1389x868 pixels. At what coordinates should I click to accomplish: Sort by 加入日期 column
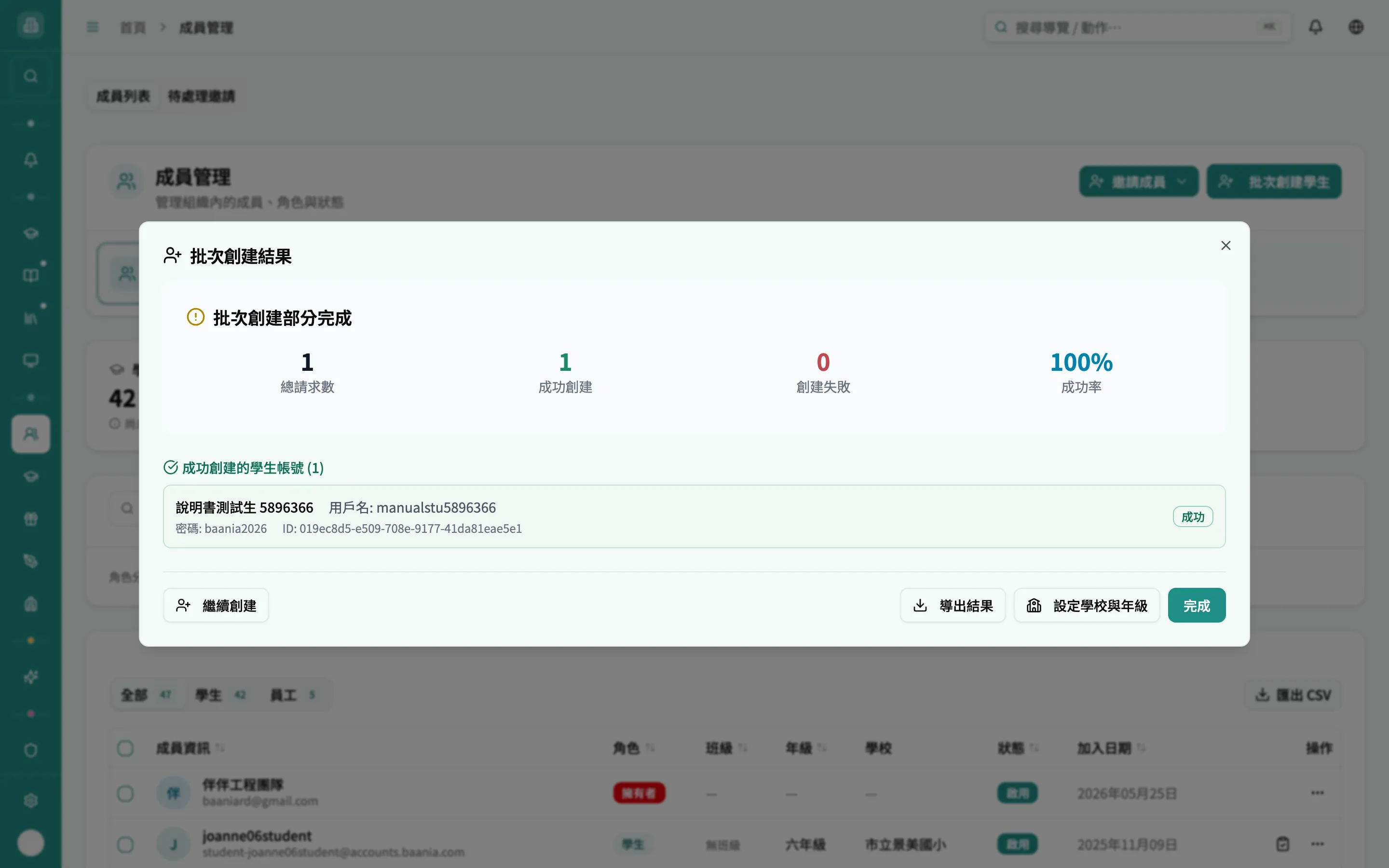point(1111,748)
